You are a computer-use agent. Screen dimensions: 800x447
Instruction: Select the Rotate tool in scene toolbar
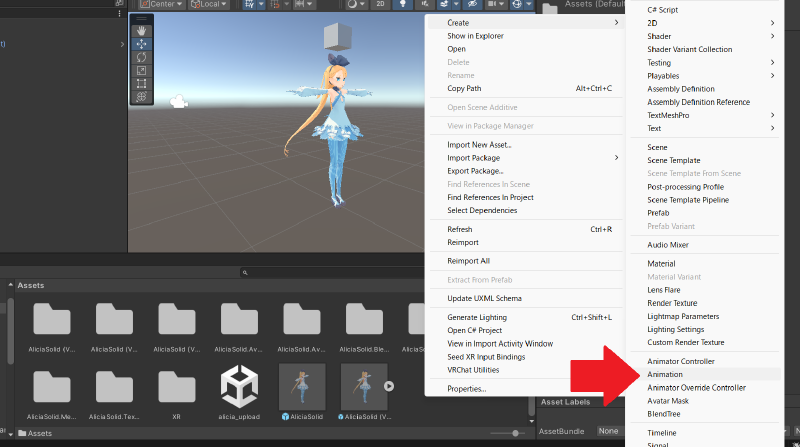point(141,57)
